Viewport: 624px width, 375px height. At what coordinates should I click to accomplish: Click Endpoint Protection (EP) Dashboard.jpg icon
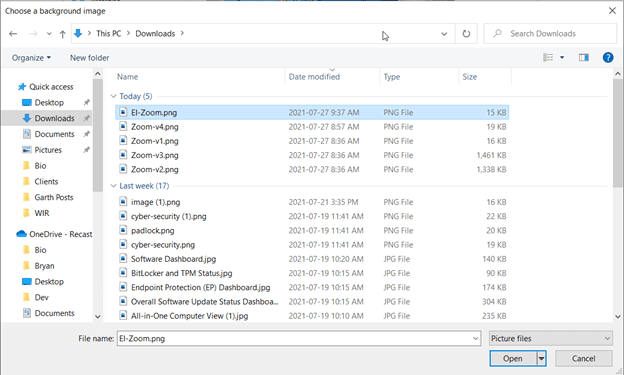pyautogui.click(x=123, y=287)
